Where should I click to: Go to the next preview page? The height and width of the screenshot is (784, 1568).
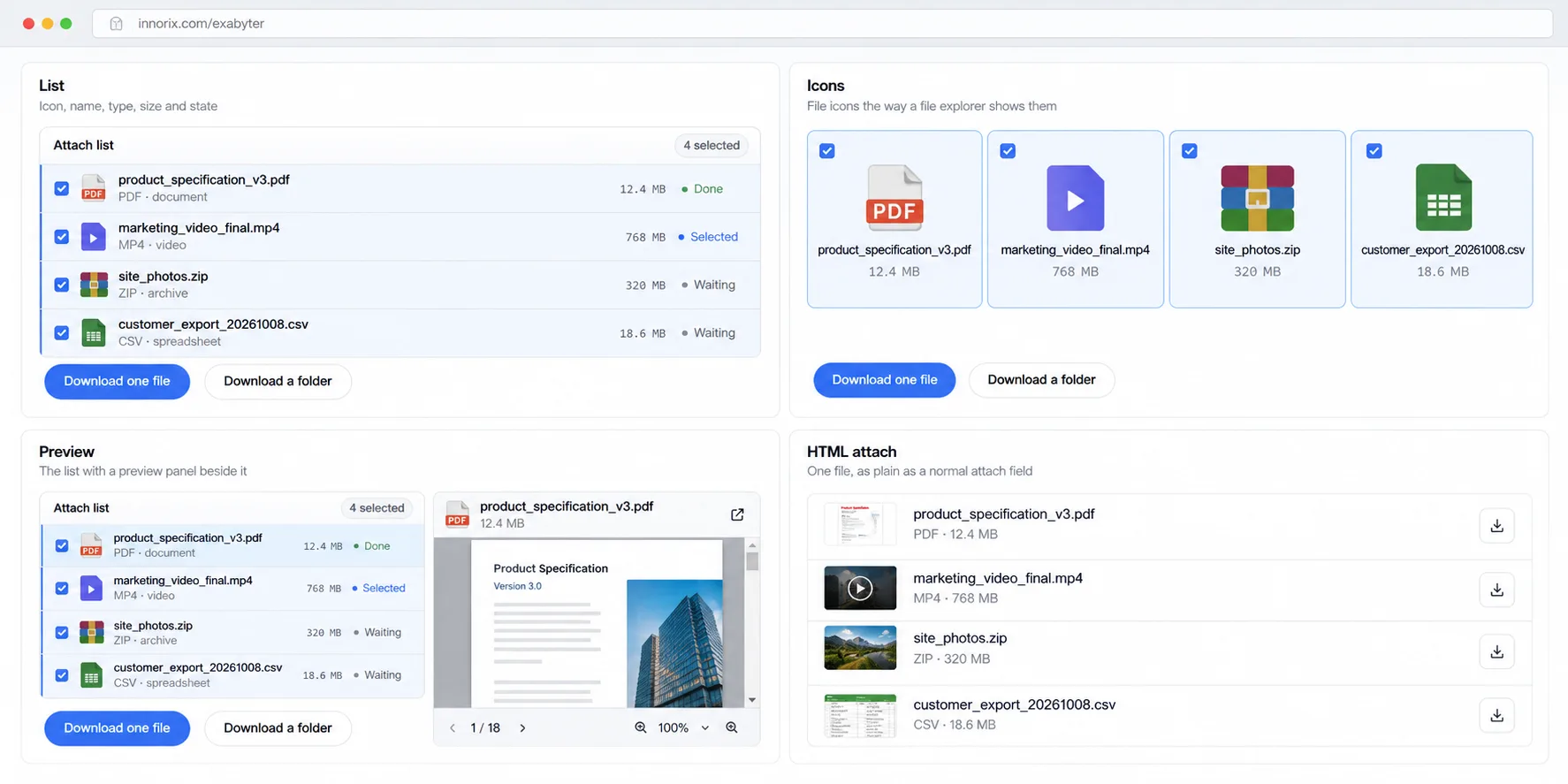[522, 727]
